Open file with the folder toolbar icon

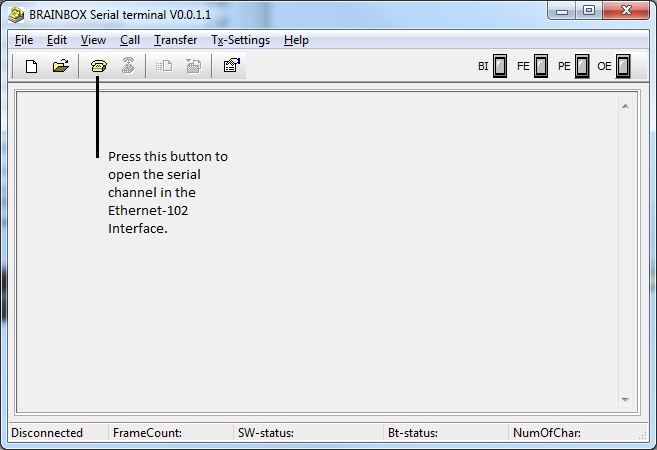pos(61,66)
